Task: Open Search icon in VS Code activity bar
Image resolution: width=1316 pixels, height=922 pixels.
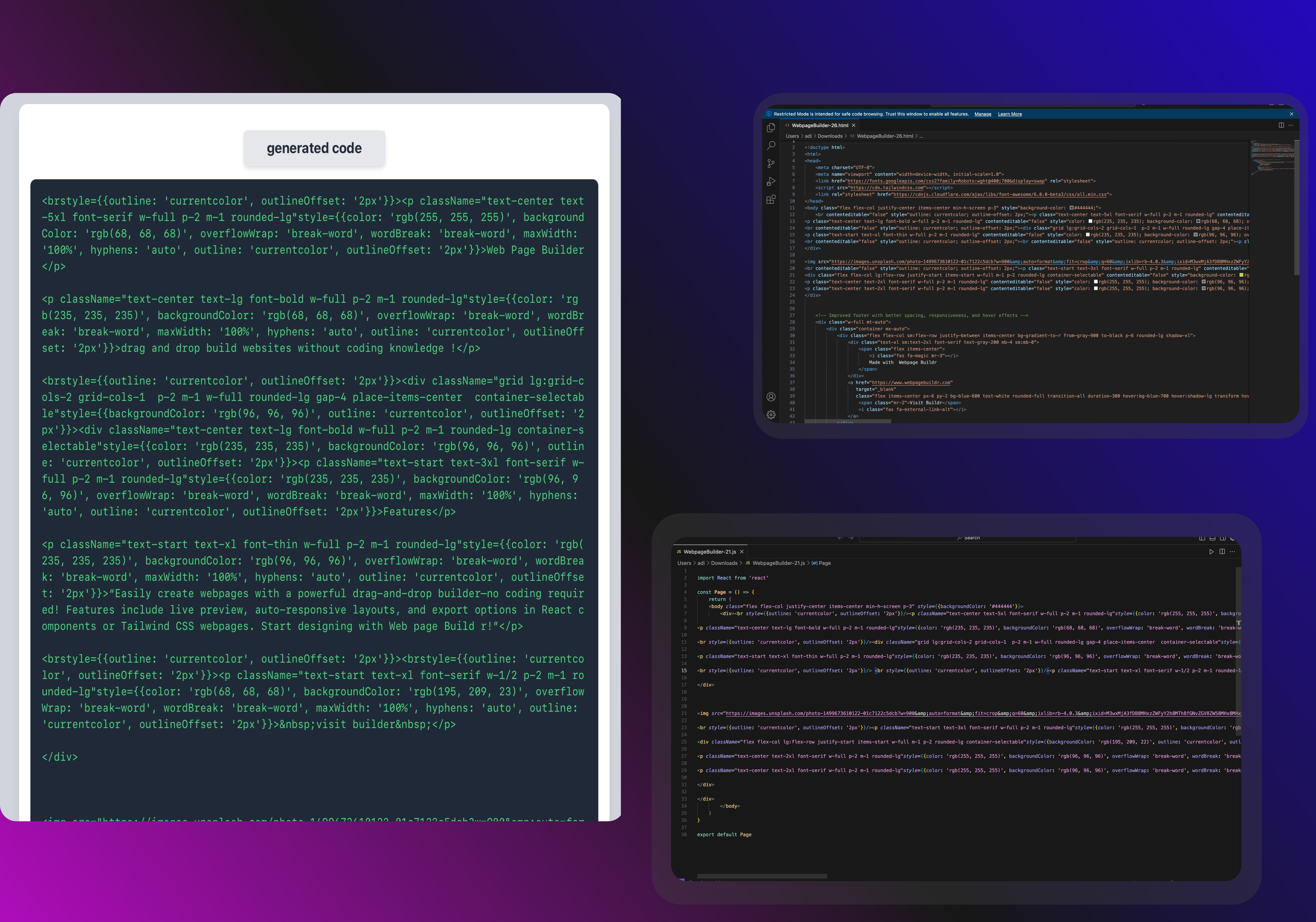Action: pyautogui.click(x=771, y=146)
